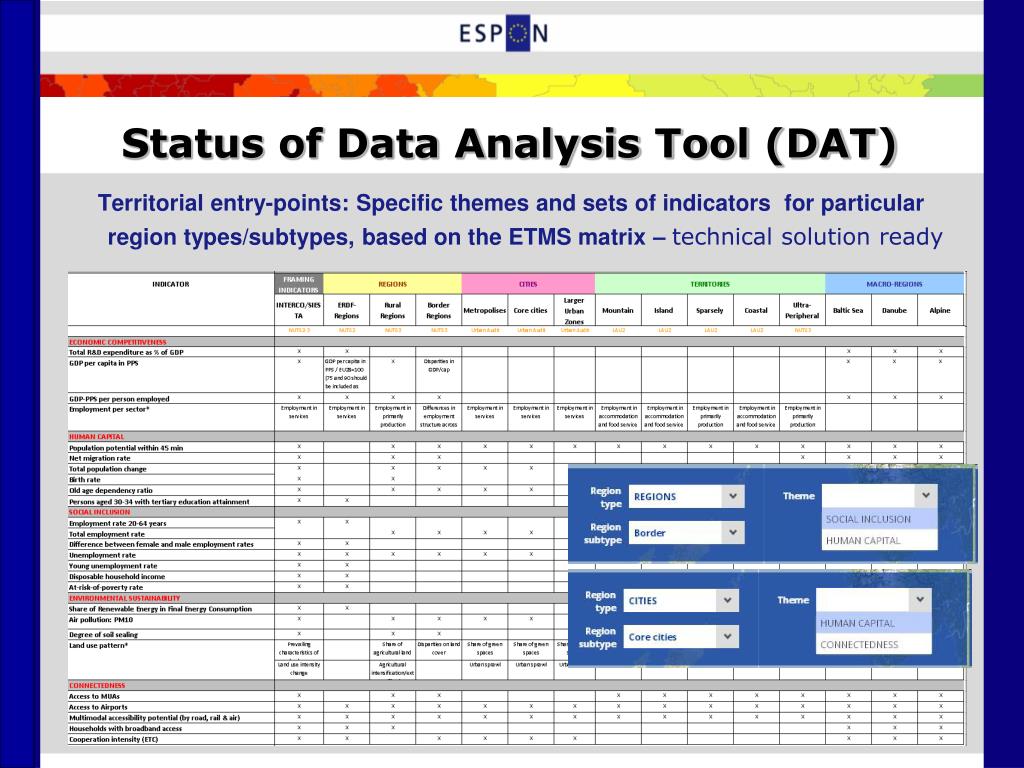Image resolution: width=1024 pixels, height=768 pixels.
Task: Click 'Air pollution: PM10' row label
Action: 101,620
